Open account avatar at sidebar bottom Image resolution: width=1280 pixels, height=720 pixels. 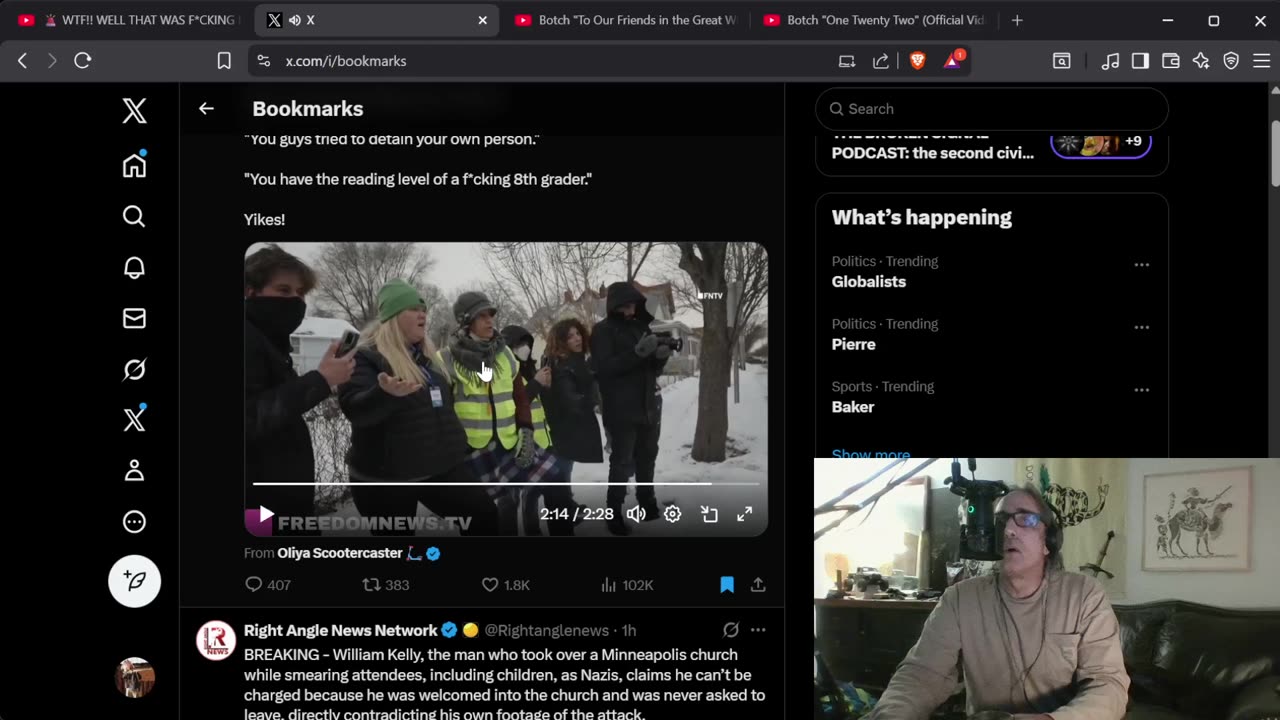click(134, 678)
